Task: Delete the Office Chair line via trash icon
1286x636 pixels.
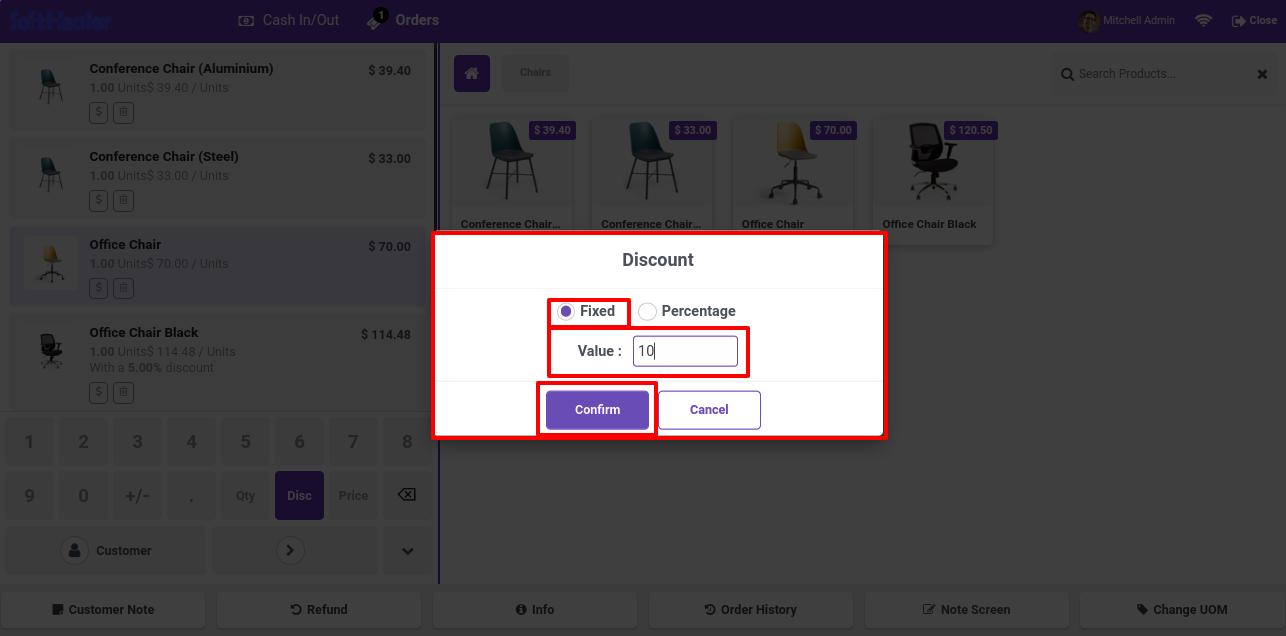Action: (123, 289)
